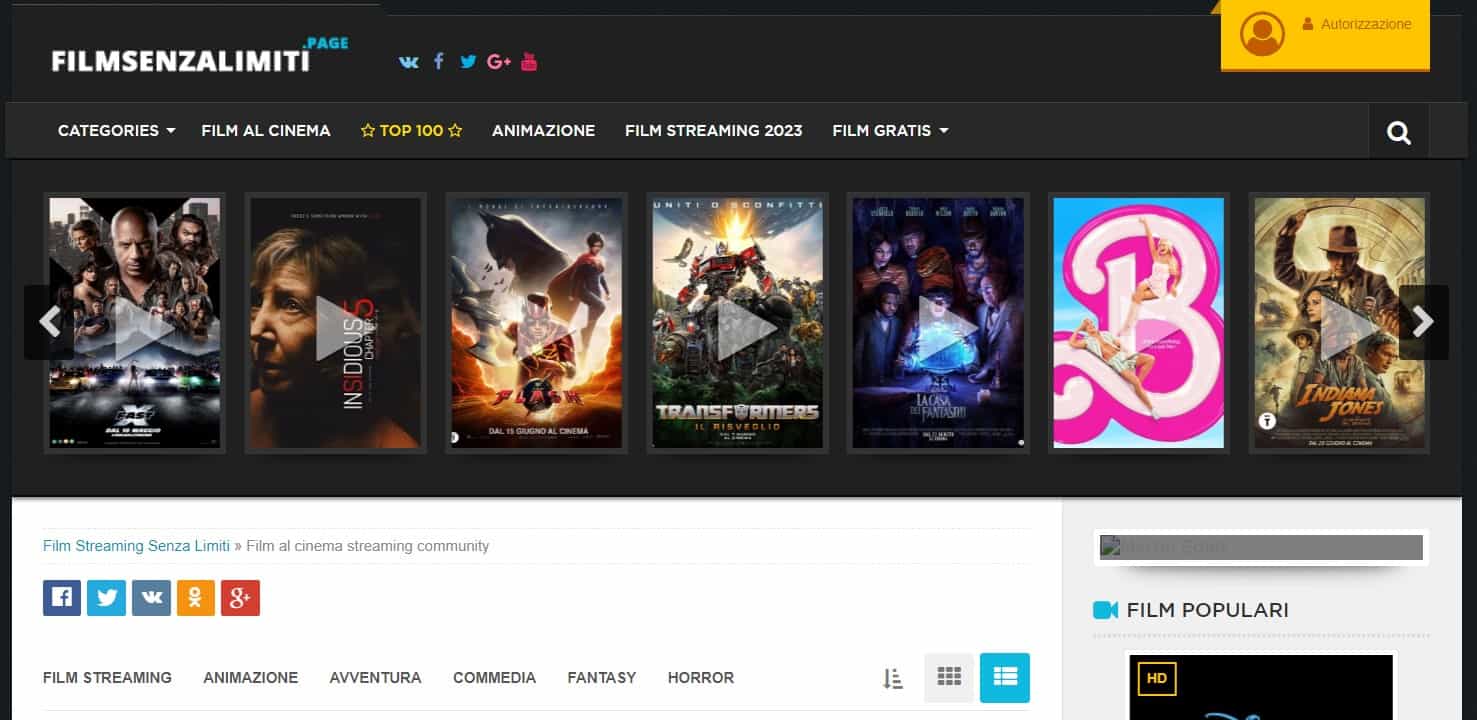Click the Film Populari heading
The width and height of the screenshot is (1477, 720).
1207,610
